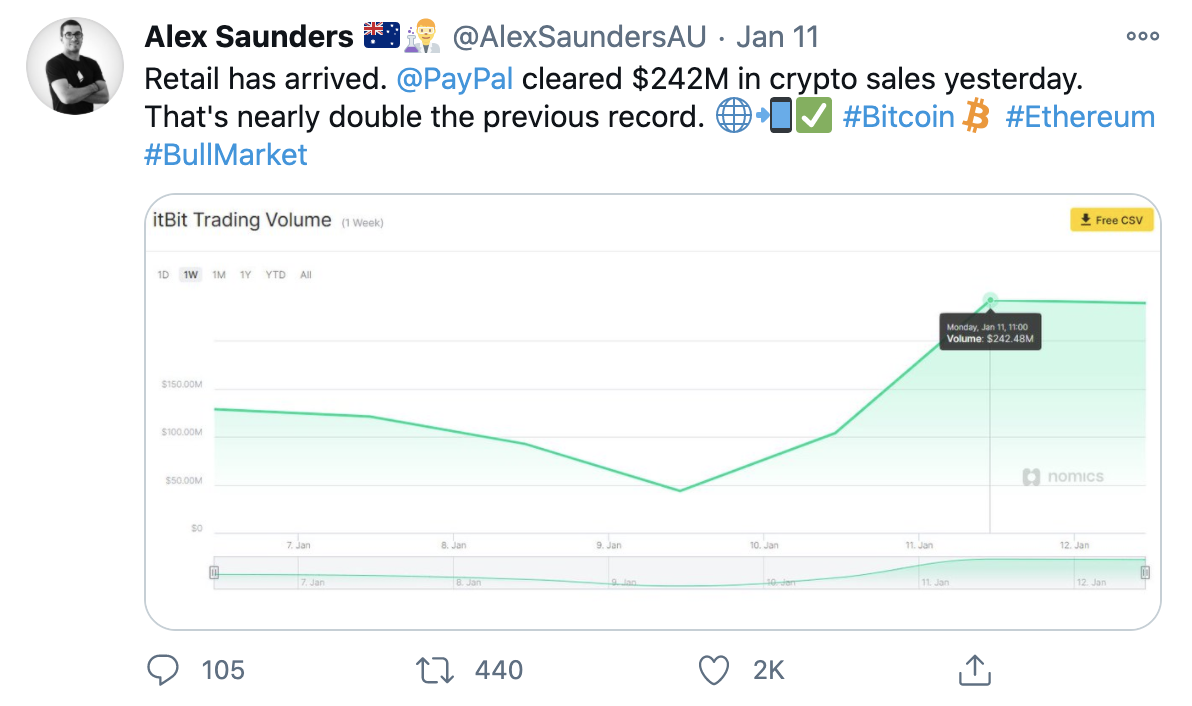Select the 1D time range tab
The width and height of the screenshot is (1192, 706).
163,275
